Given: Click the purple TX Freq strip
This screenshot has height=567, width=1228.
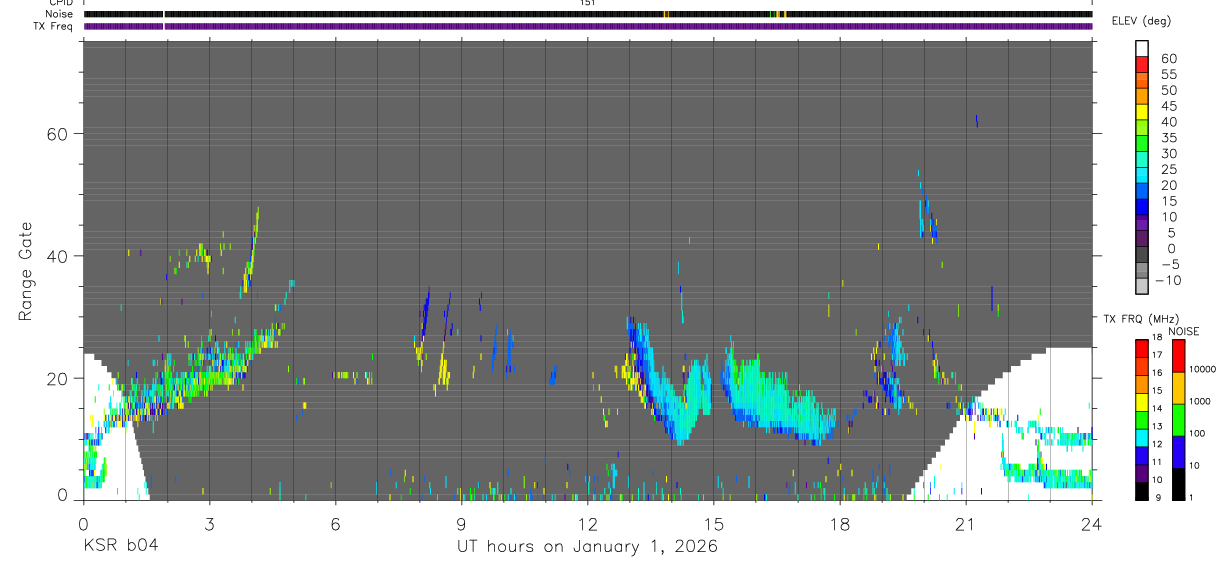Looking at the screenshot, I should click(588, 26).
